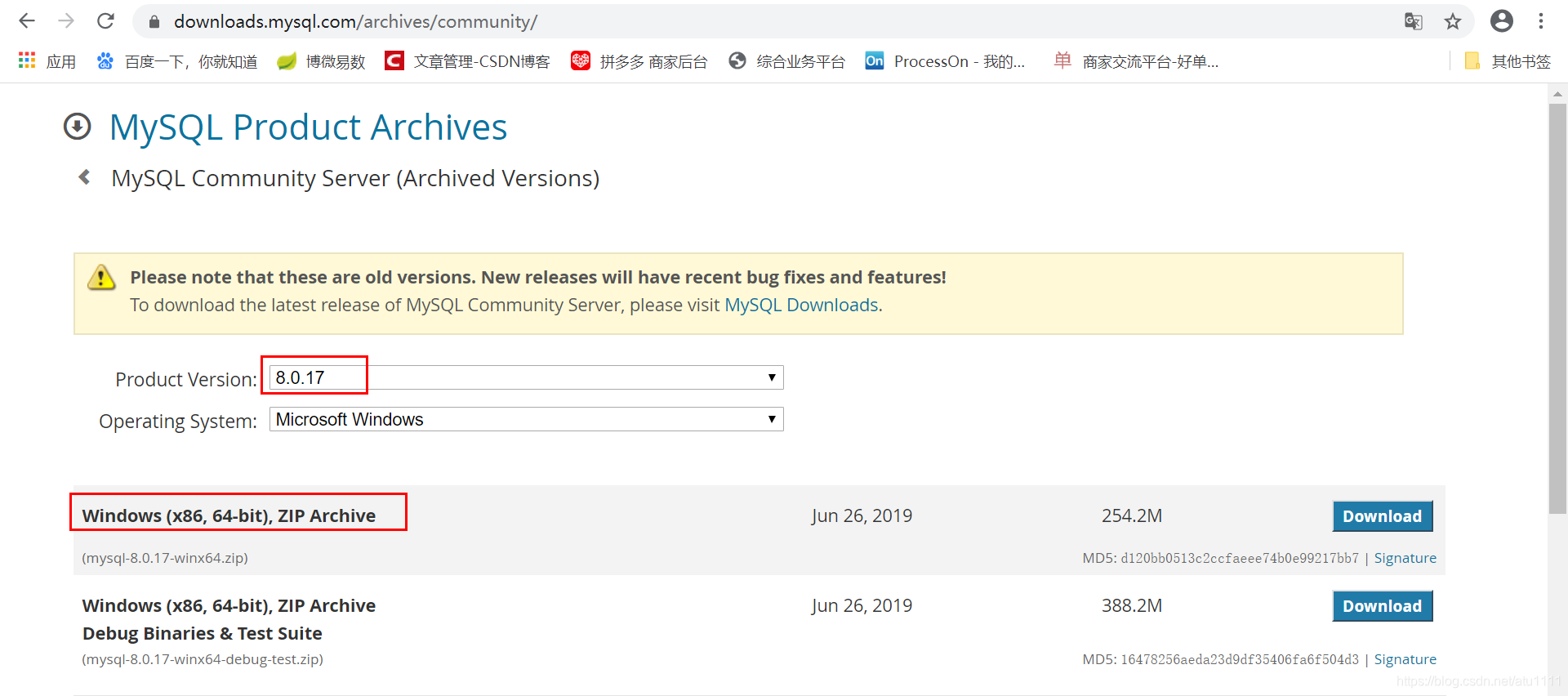The height and width of the screenshot is (696, 1568).
Task: Click 'MySQL Community Server (Archived Versions)' heading
Action: (355, 178)
